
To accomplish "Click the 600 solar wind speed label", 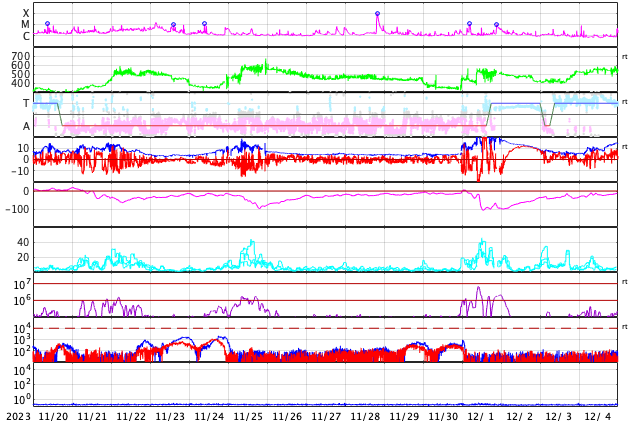I will pyautogui.click(x=21, y=65).
